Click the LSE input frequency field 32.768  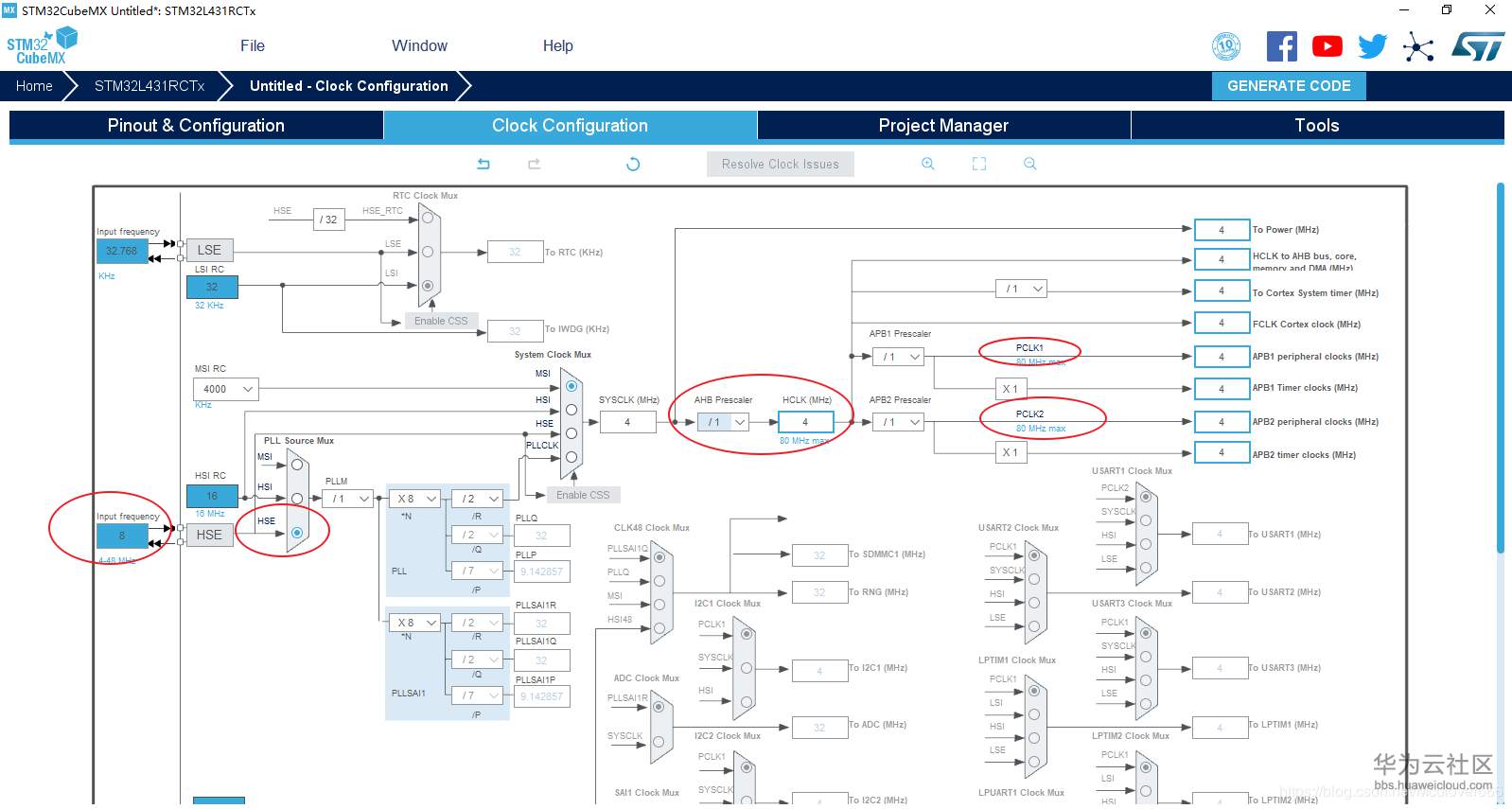pyautogui.click(x=122, y=251)
